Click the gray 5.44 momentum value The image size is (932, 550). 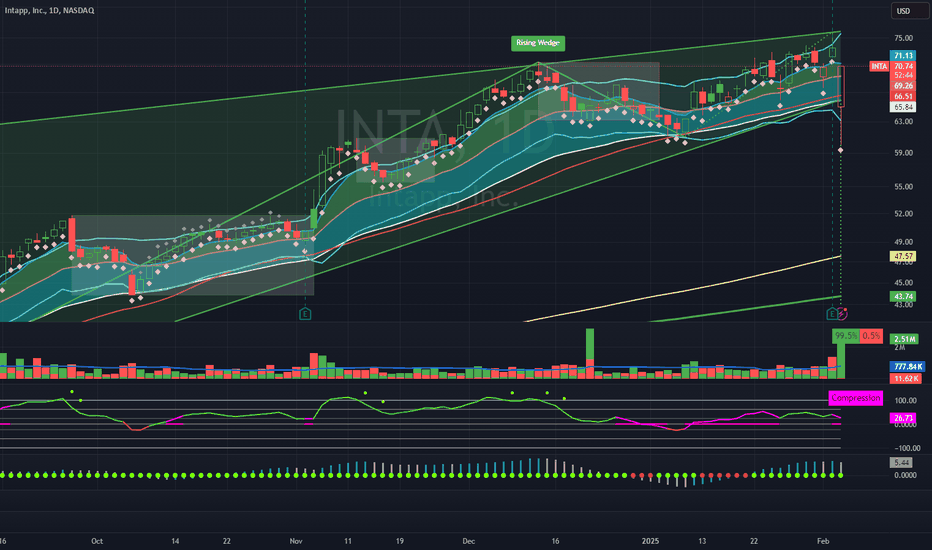[901, 463]
